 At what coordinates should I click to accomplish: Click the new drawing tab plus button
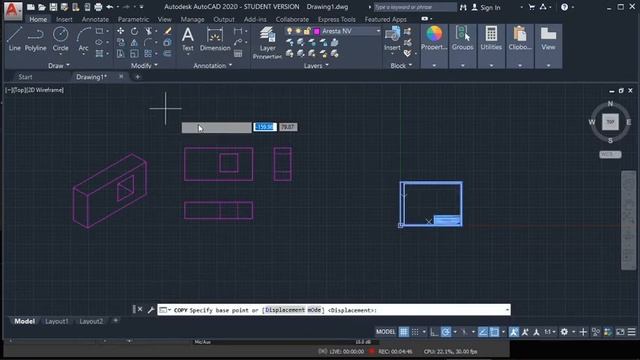point(138,77)
